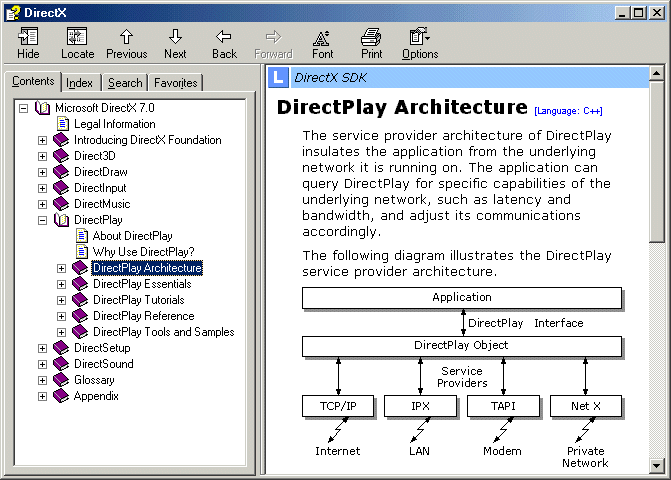This screenshot has width=671, height=480.
Task: Open the Favorites tab
Action: pos(176,83)
